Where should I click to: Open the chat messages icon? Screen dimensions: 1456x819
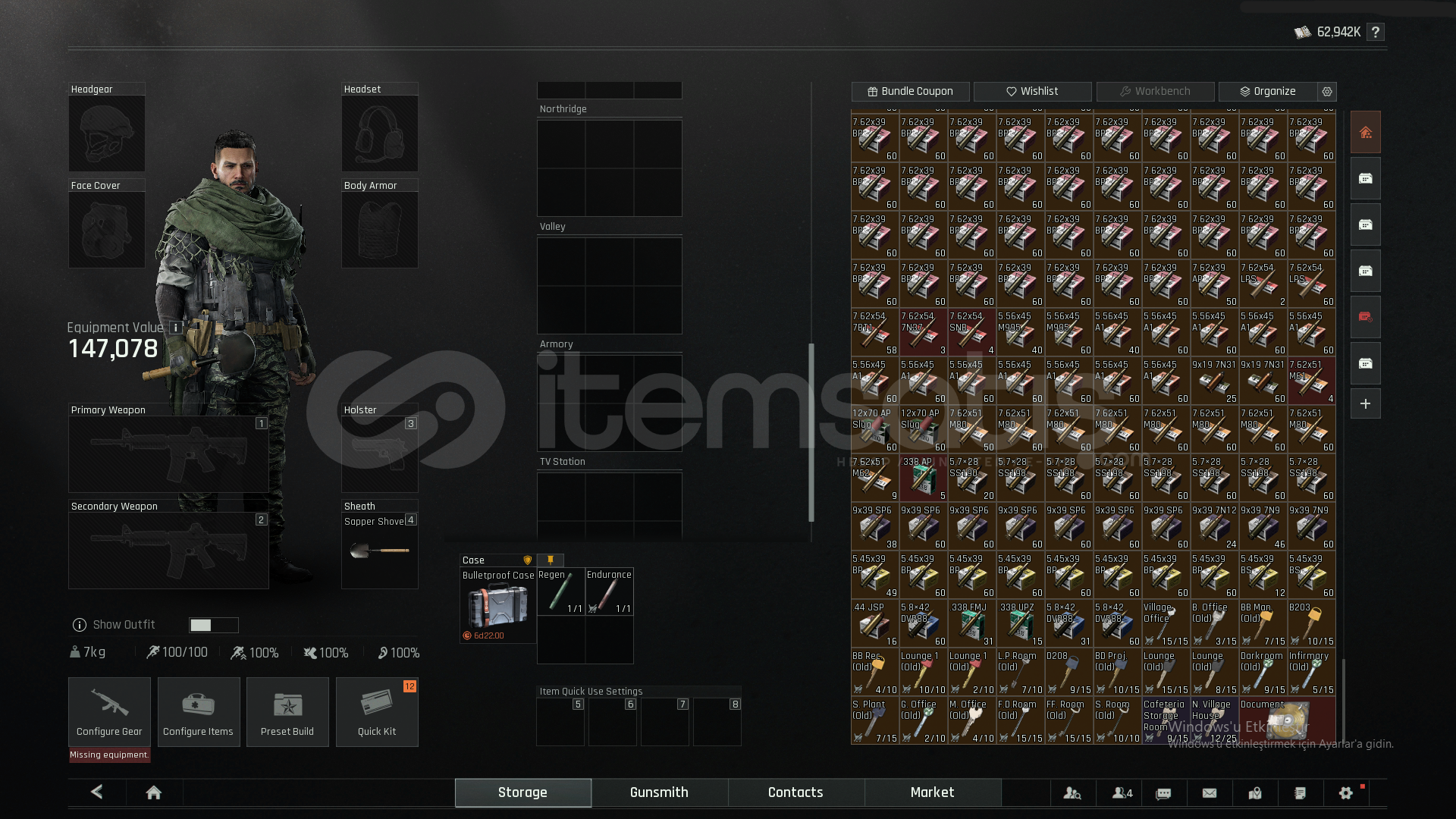click(x=1163, y=793)
